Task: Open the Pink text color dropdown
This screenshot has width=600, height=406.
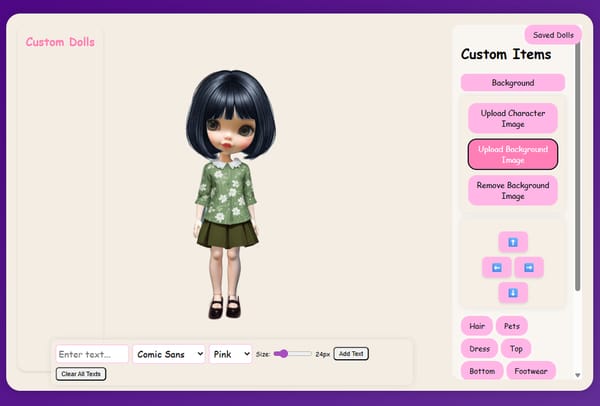Action: click(230, 354)
